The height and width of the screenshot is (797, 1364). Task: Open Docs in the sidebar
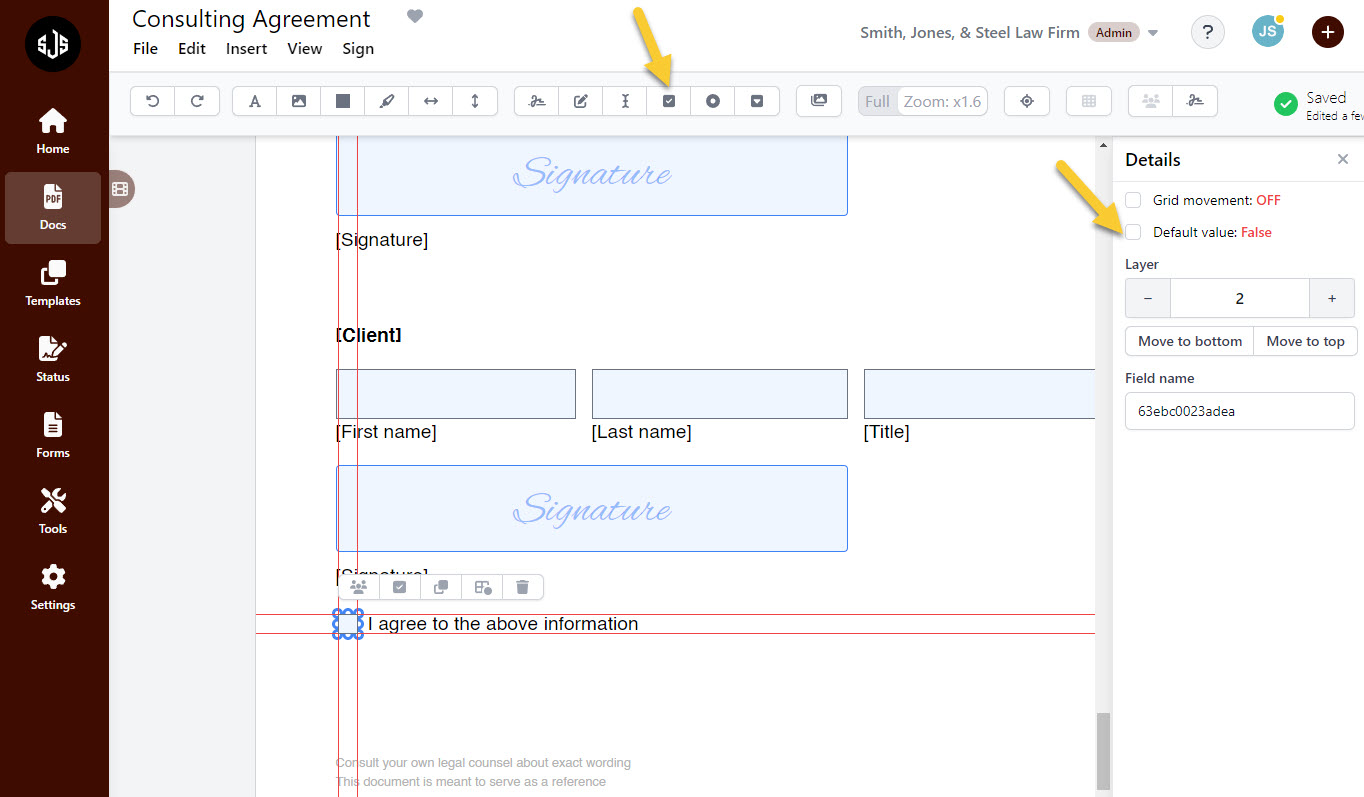(x=53, y=208)
